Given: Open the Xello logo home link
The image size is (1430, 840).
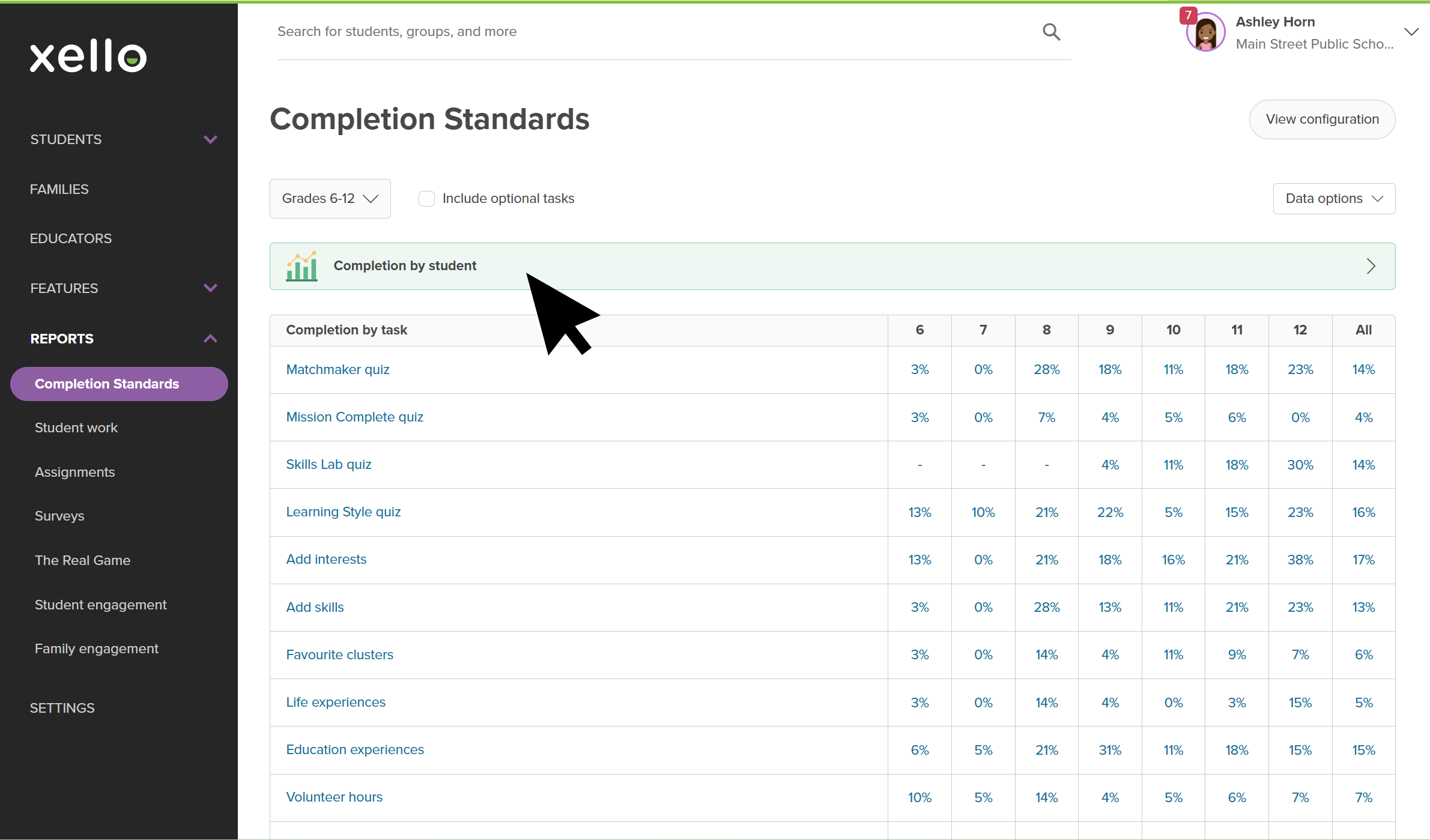Looking at the screenshot, I should click(x=88, y=56).
